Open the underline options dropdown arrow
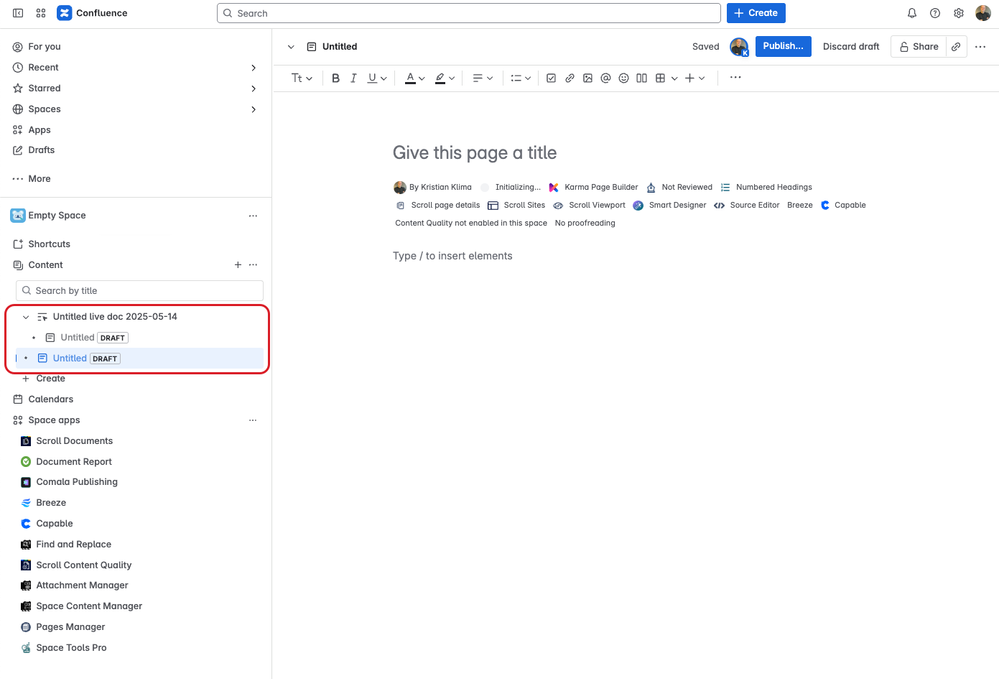999x679 pixels. point(384,78)
